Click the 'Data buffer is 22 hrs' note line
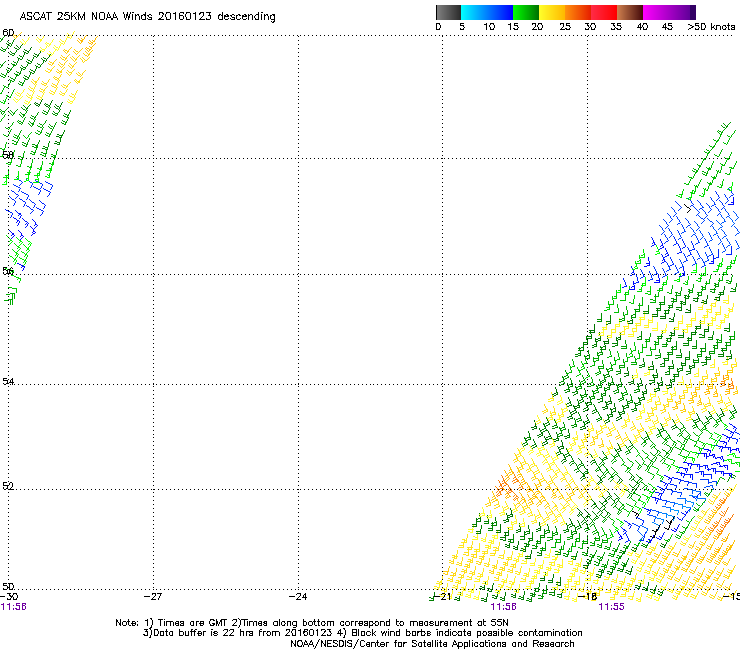 (x=362, y=633)
